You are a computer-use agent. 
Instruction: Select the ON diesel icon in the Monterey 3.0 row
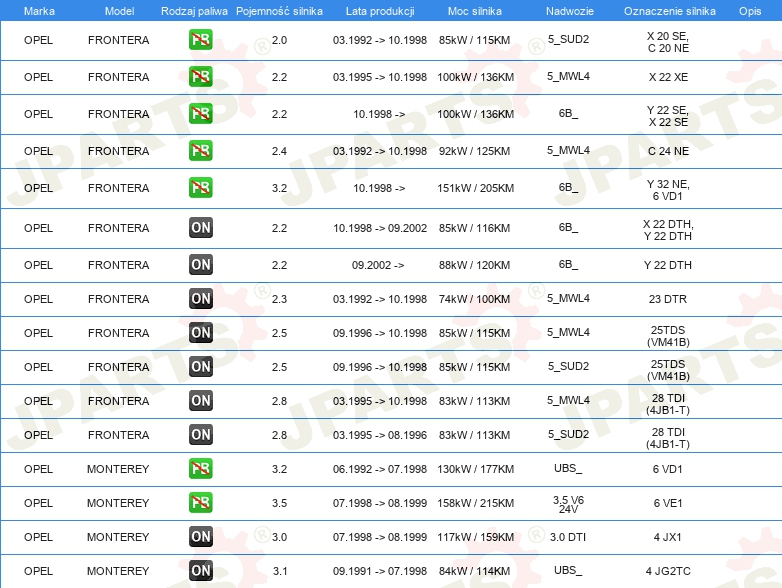pos(200,537)
